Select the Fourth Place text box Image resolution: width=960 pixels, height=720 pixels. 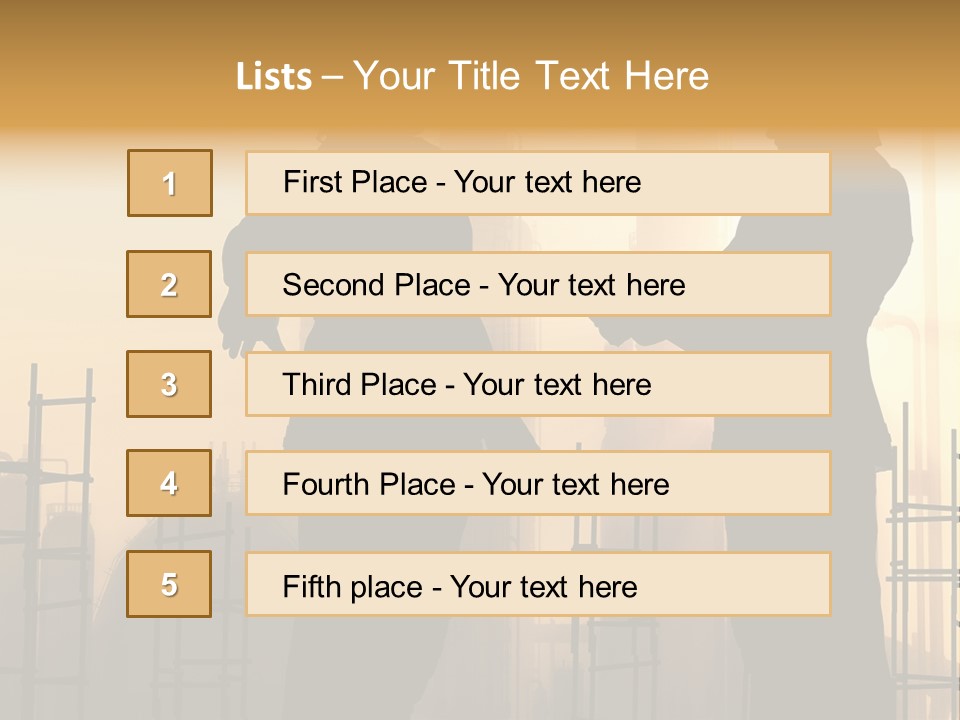(538, 484)
